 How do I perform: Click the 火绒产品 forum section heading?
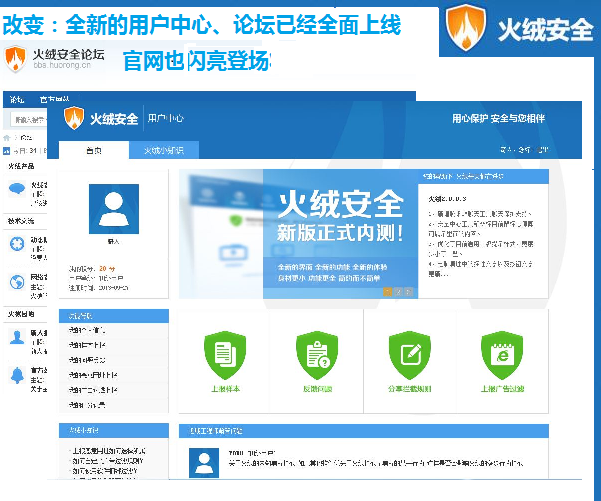(21, 166)
